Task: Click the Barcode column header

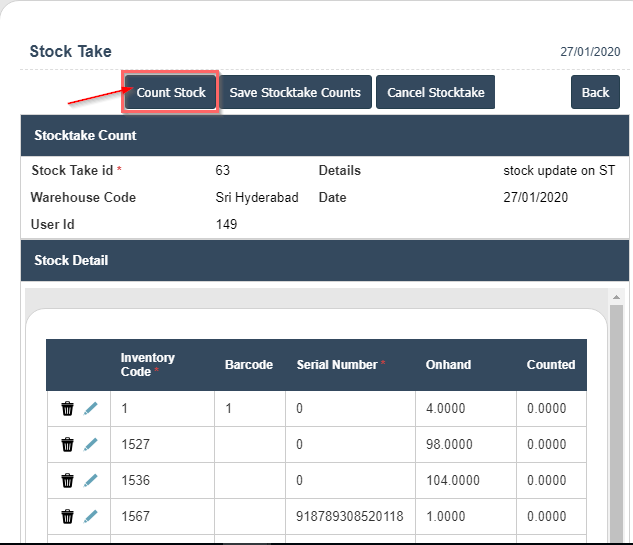Action: pyautogui.click(x=249, y=365)
